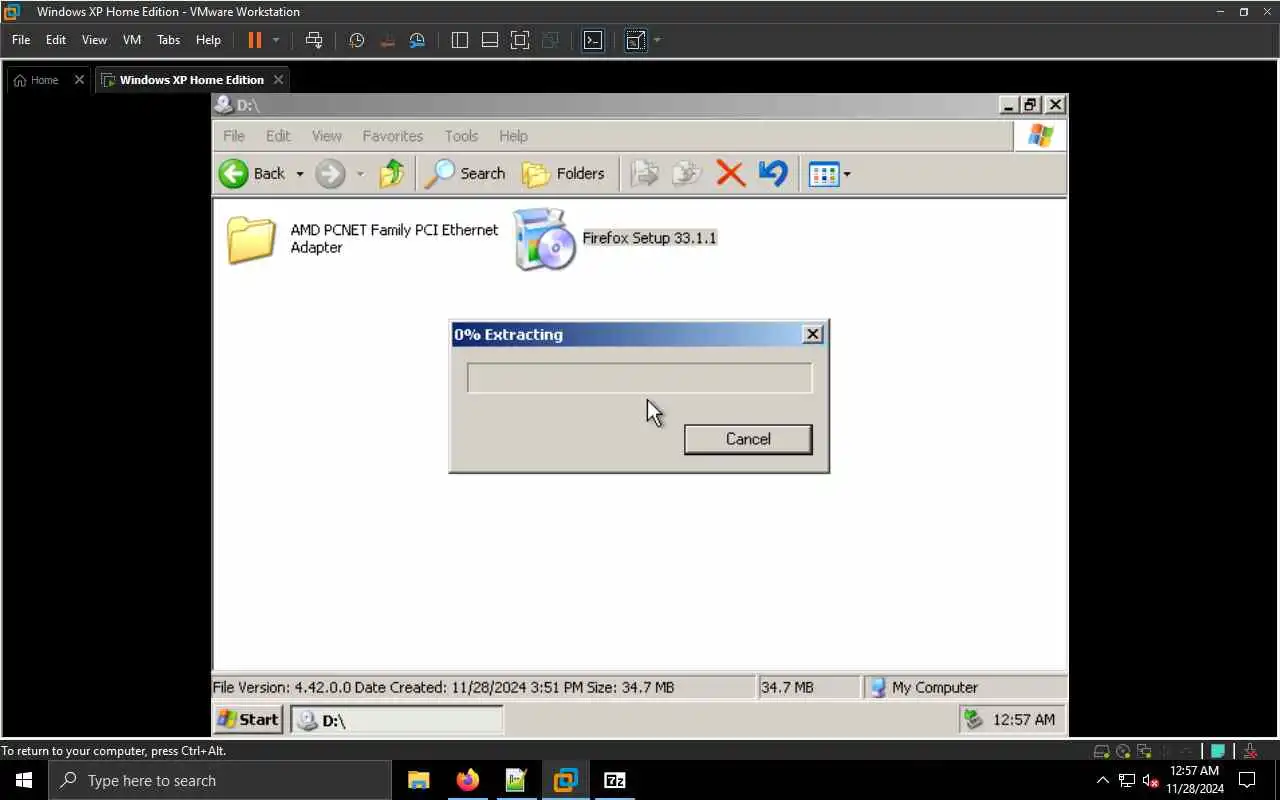Click the teal message log icon in VMware status bar
Screen dimensions: 1280x800
click(x=1218, y=751)
